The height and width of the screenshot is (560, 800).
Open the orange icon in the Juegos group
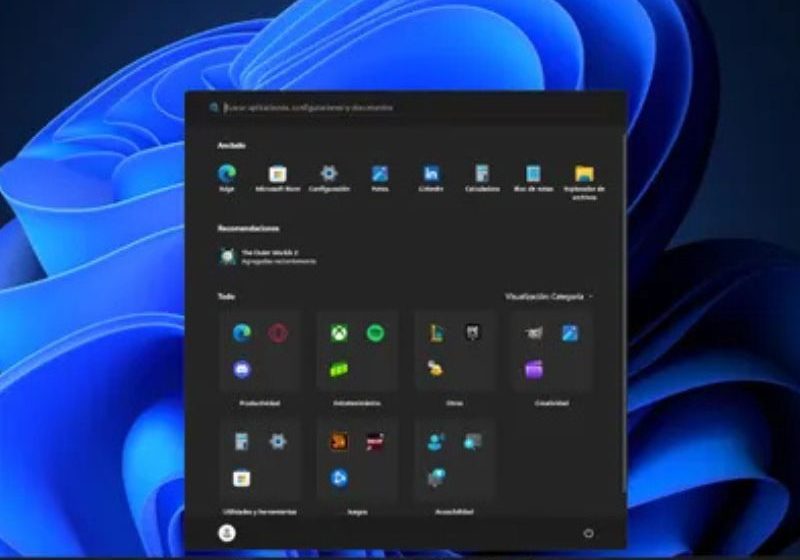339,442
